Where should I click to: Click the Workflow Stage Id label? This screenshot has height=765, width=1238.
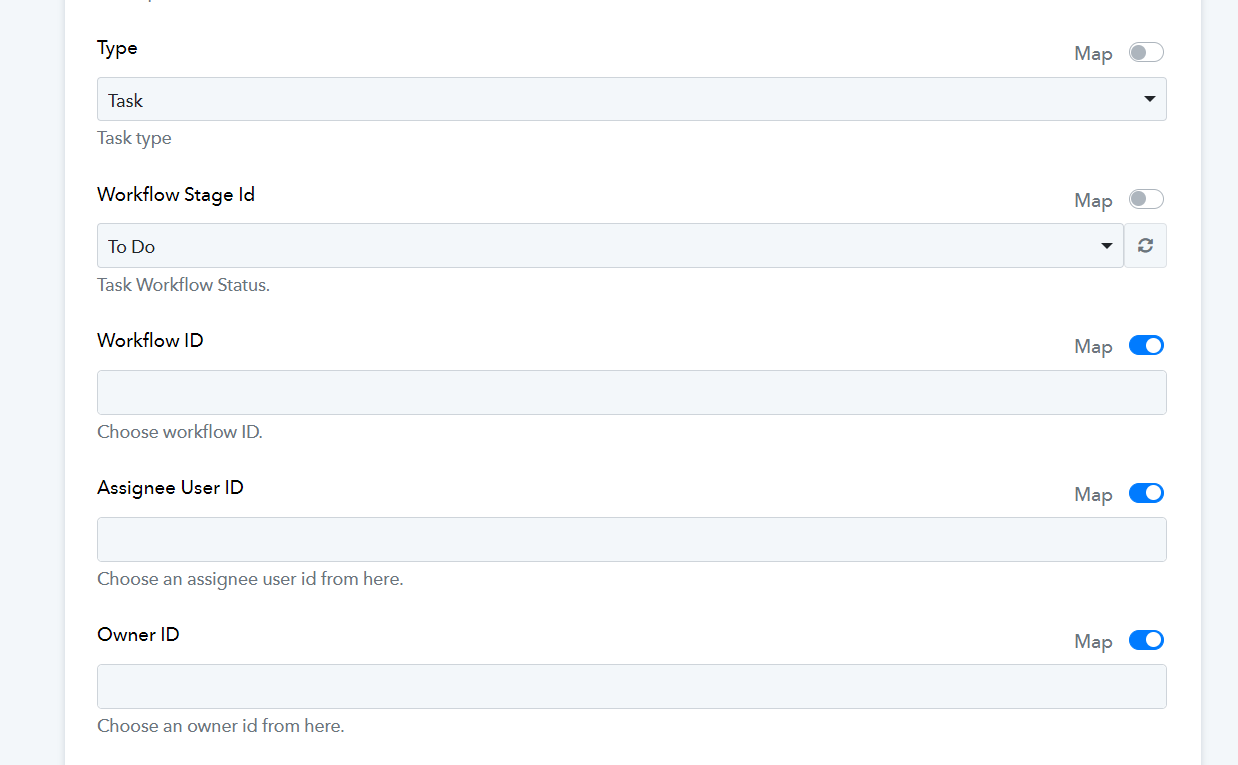[176, 194]
